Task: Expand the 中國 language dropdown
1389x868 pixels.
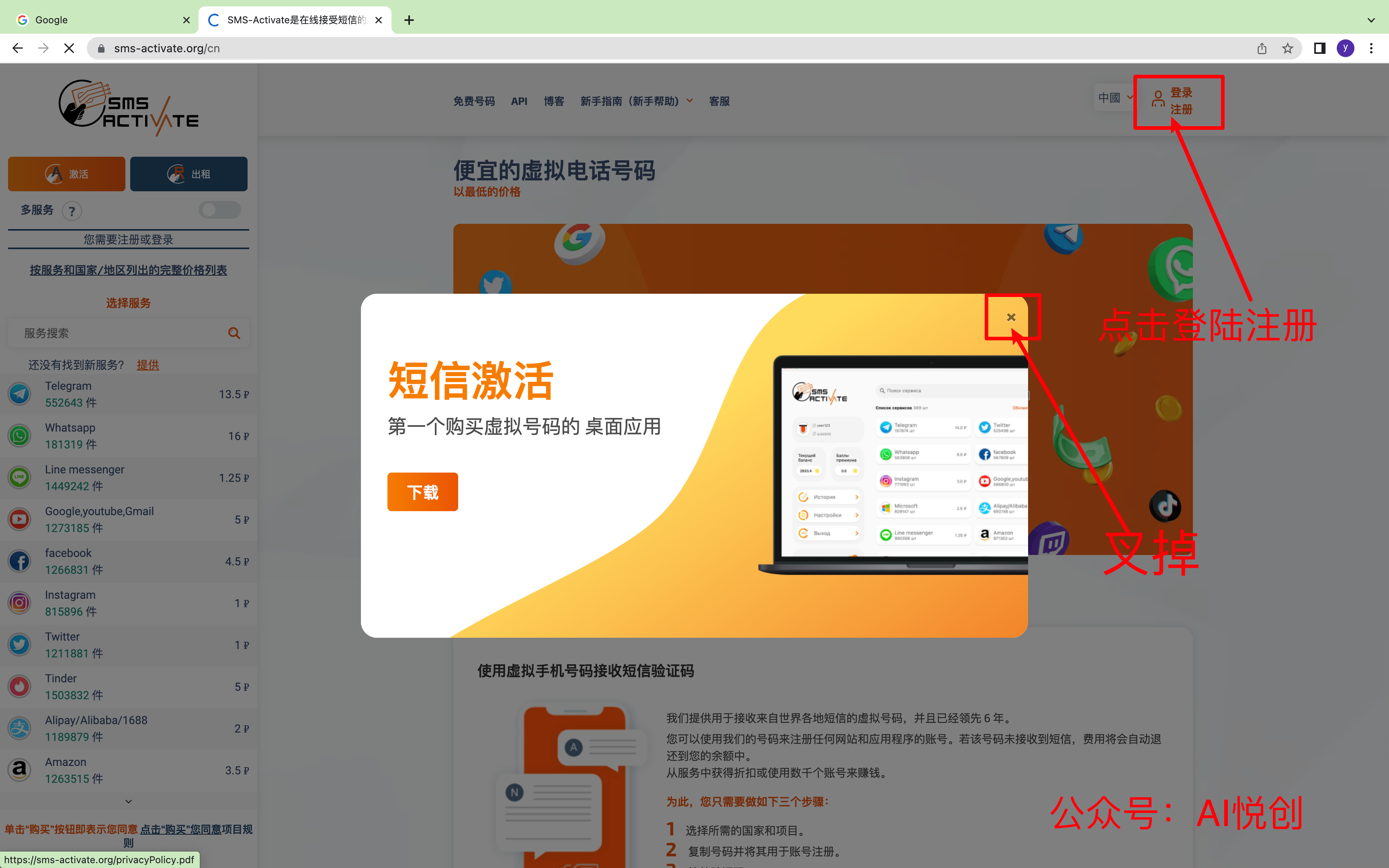Action: (1115, 98)
